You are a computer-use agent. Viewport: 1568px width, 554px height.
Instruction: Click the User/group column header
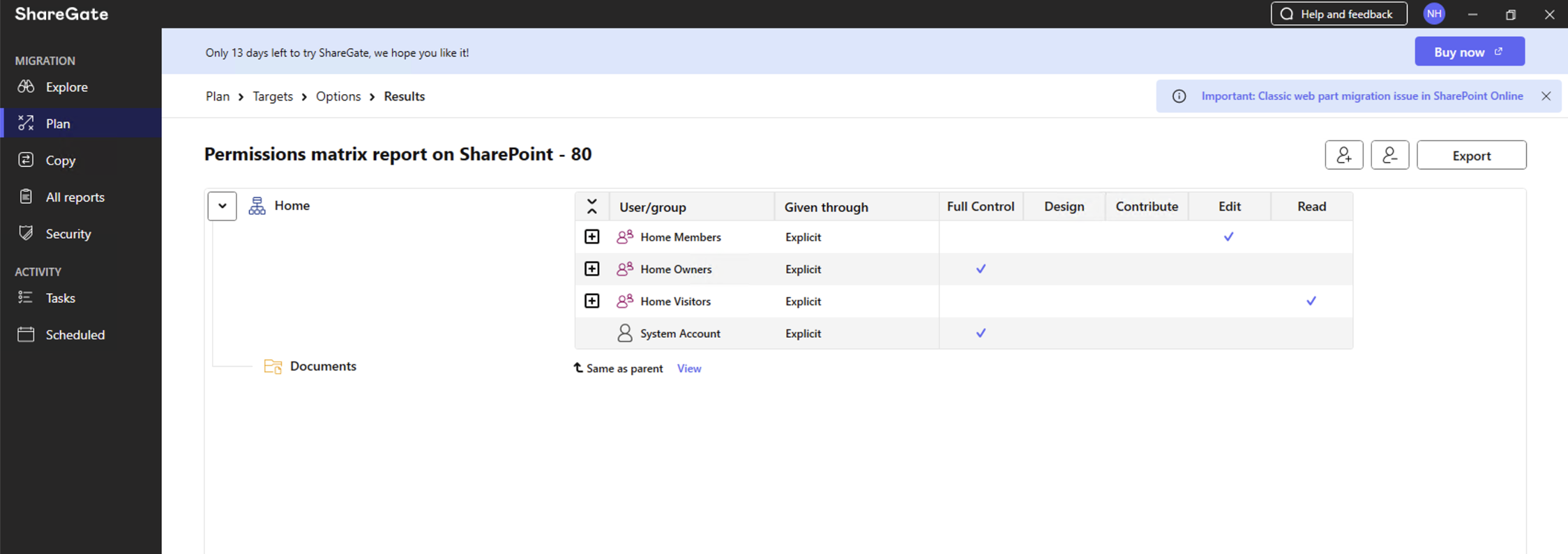click(x=692, y=207)
